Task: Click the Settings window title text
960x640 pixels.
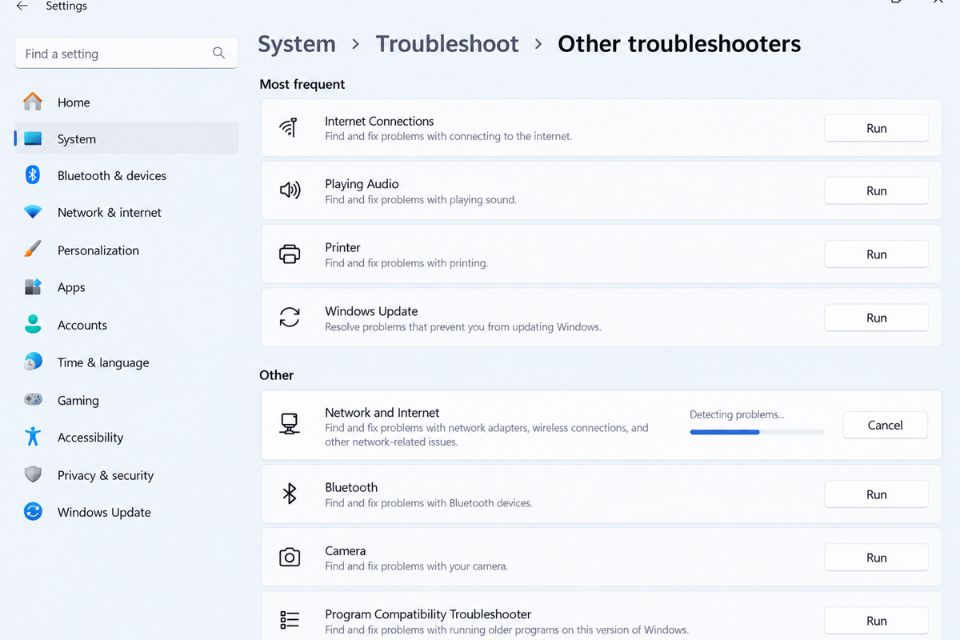Action: click(66, 6)
